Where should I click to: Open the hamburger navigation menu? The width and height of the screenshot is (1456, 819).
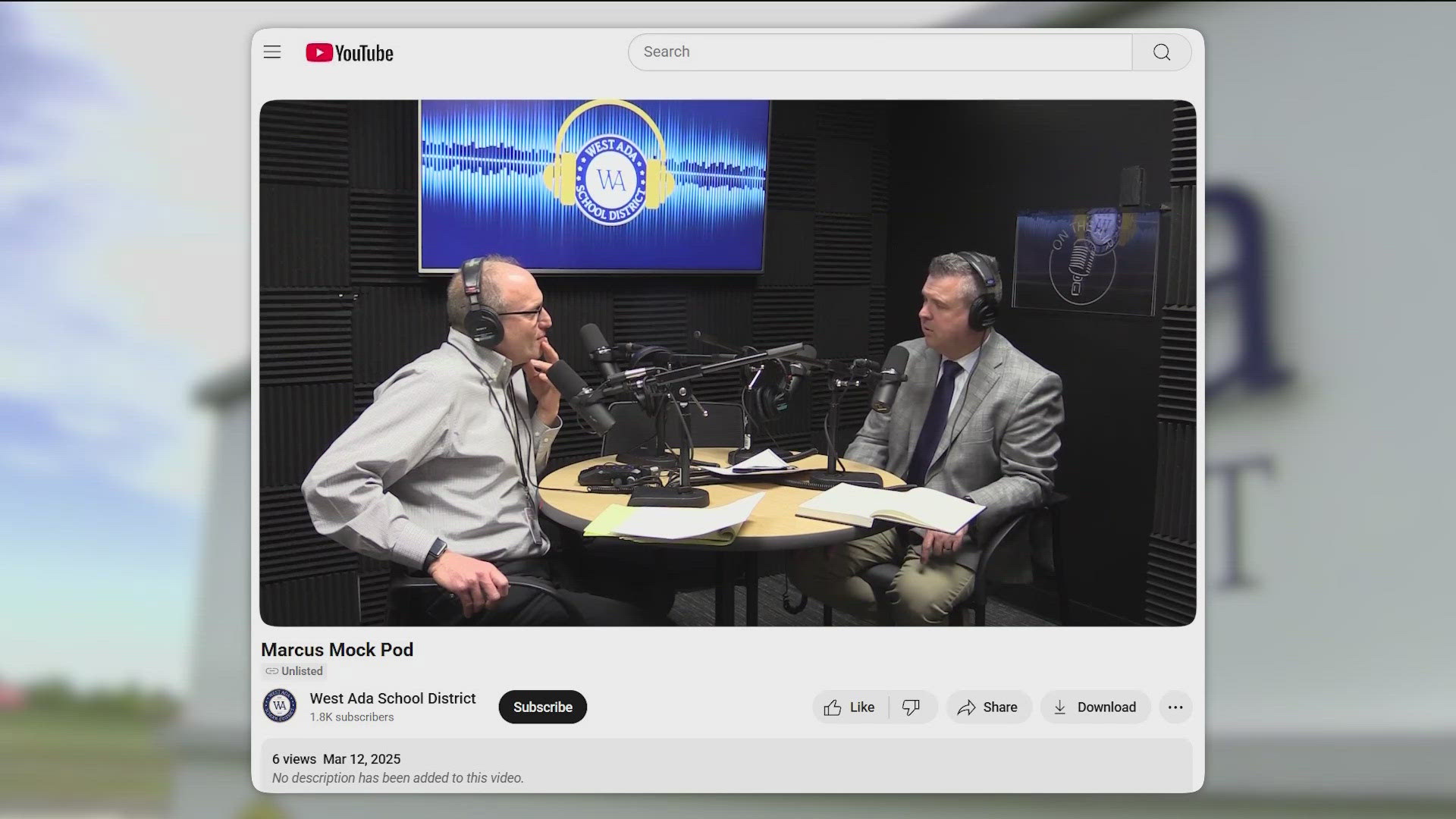pos(271,52)
